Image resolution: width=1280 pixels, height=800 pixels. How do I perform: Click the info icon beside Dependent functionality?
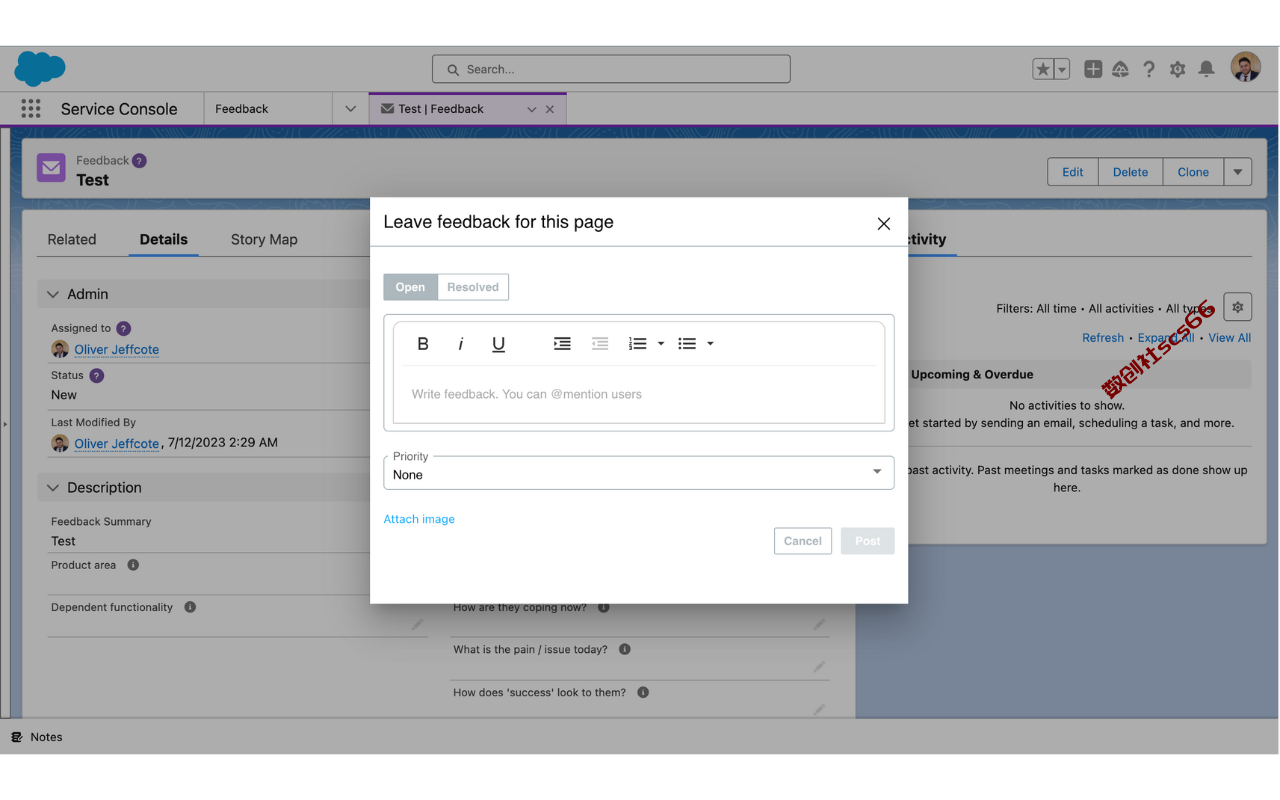(190, 607)
